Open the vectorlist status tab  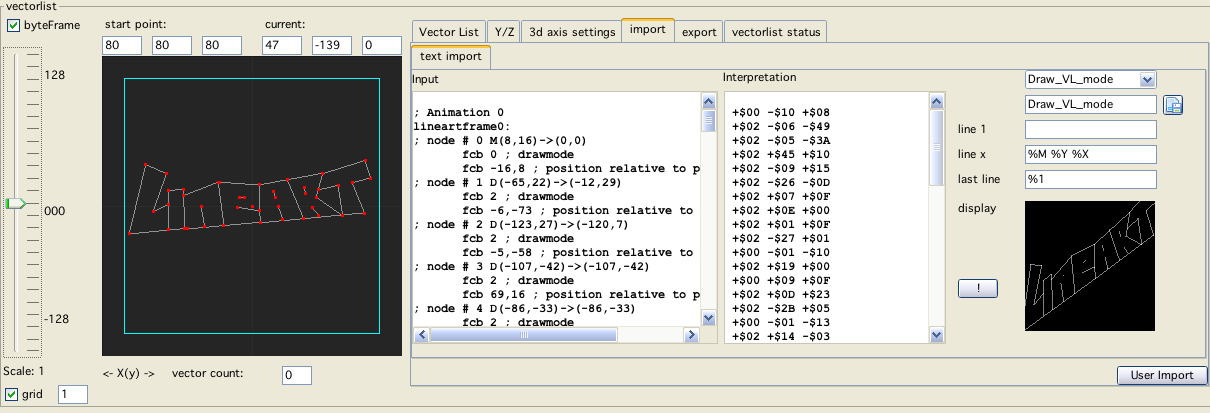(x=776, y=32)
